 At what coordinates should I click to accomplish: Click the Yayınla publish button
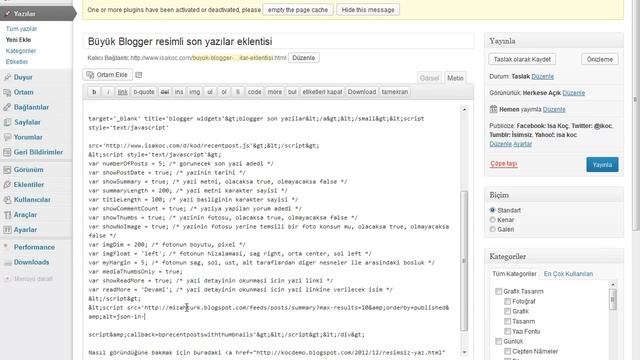tap(602, 164)
